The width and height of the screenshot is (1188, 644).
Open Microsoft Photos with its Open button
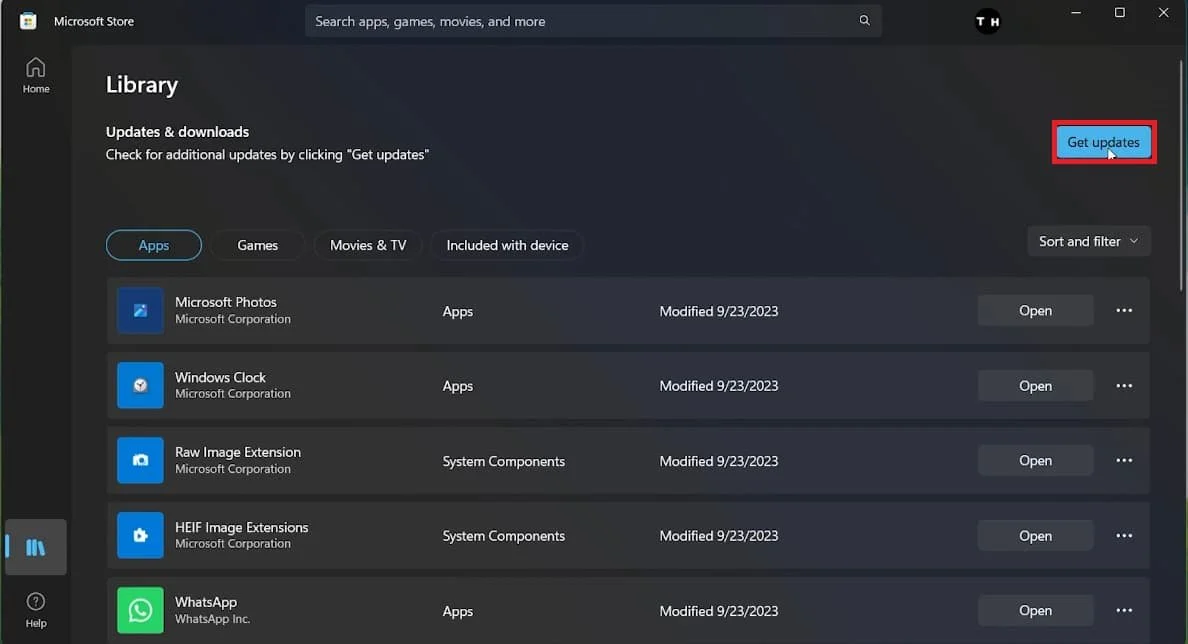pyautogui.click(x=1035, y=311)
